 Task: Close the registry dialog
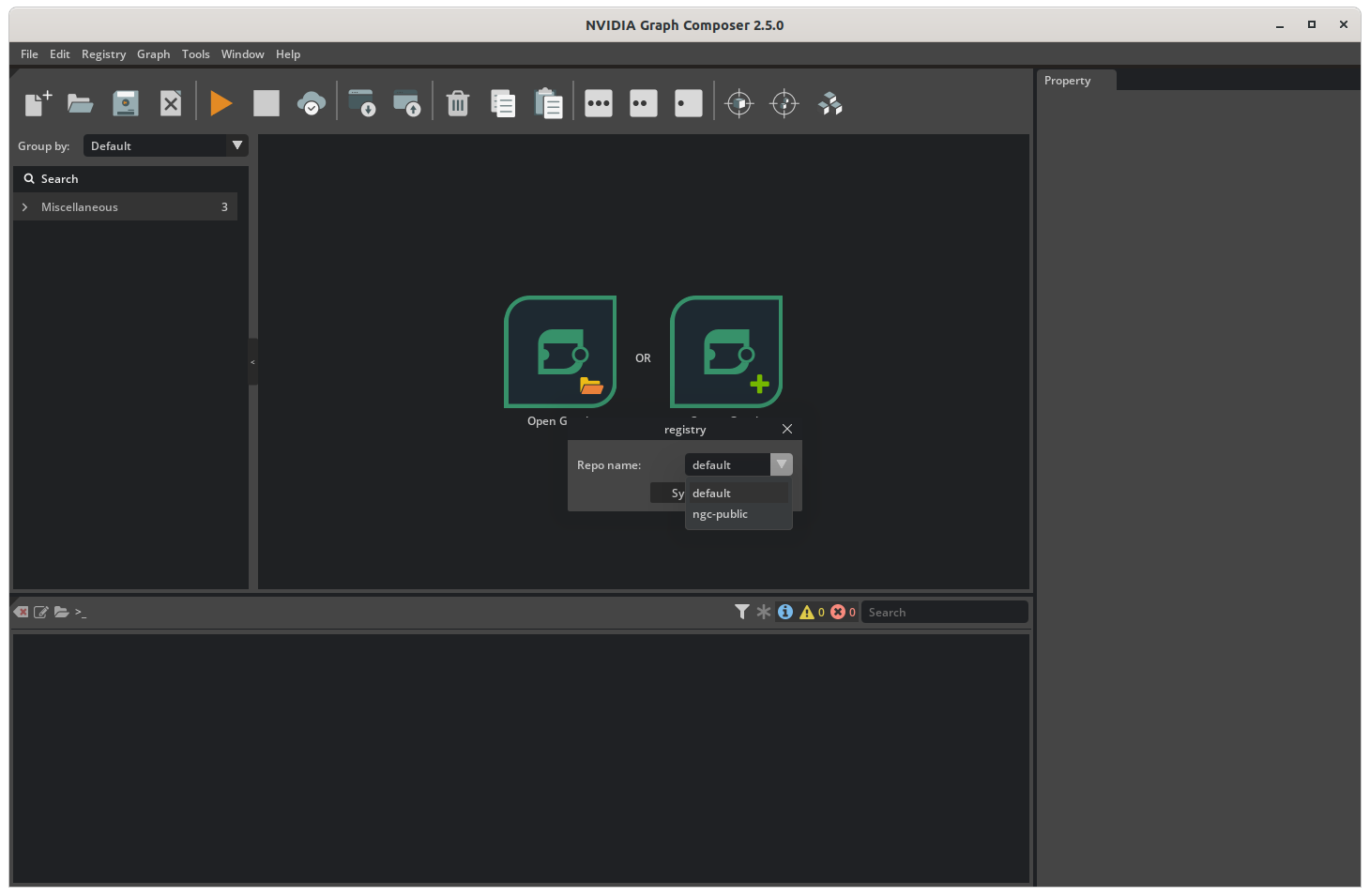click(787, 429)
